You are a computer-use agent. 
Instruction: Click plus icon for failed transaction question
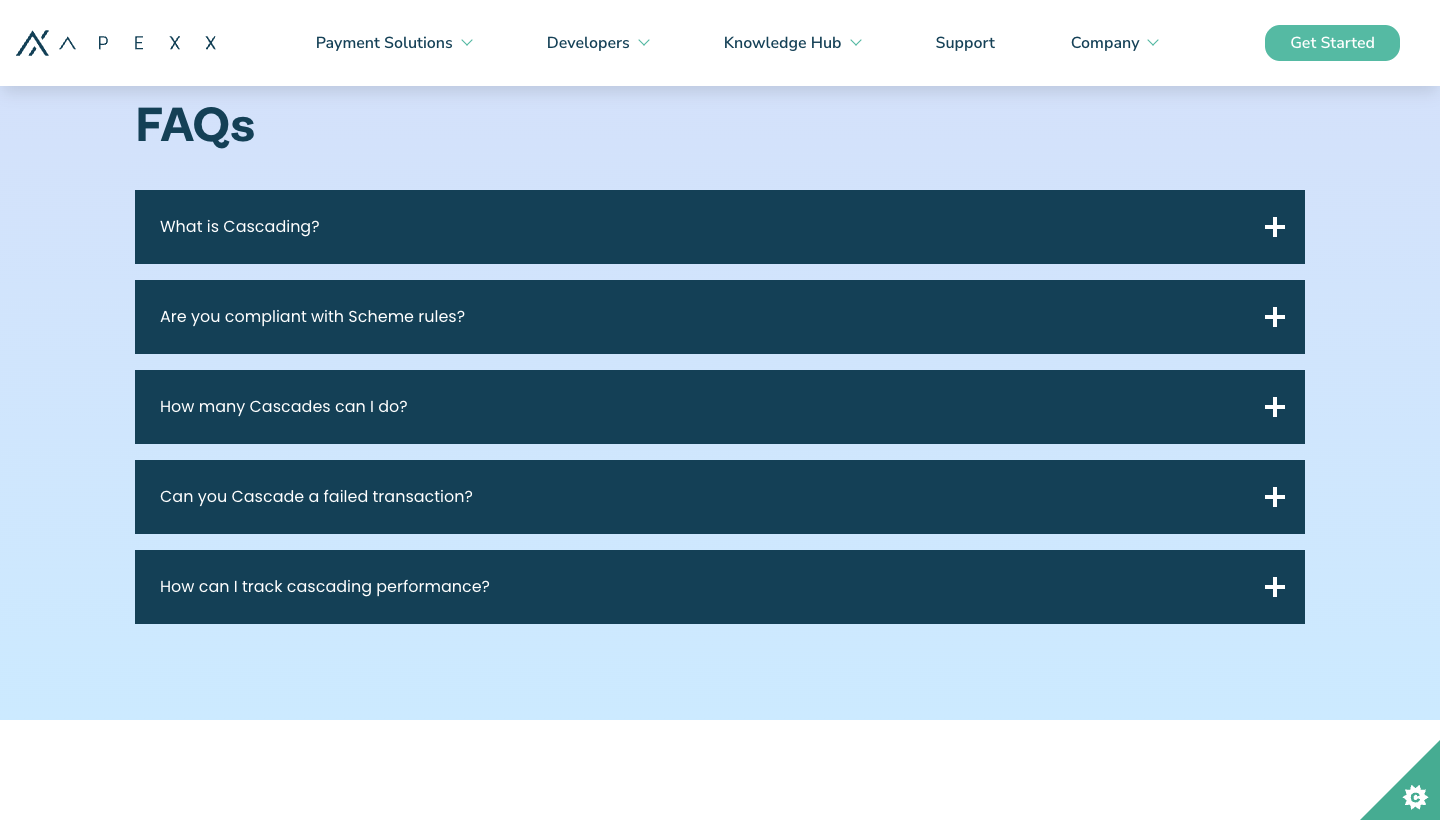point(1274,497)
